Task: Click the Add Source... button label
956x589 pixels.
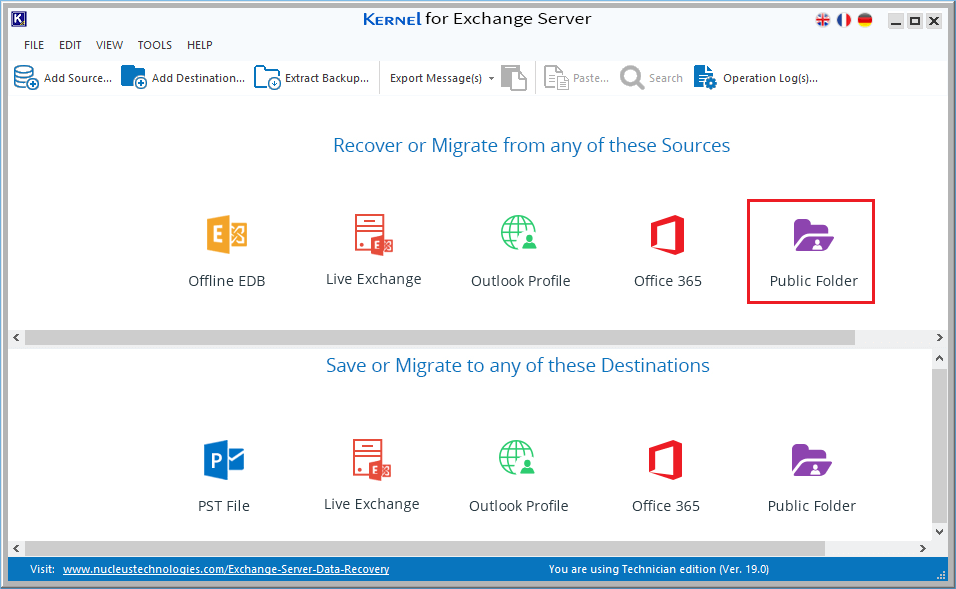Action: point(78,78)
